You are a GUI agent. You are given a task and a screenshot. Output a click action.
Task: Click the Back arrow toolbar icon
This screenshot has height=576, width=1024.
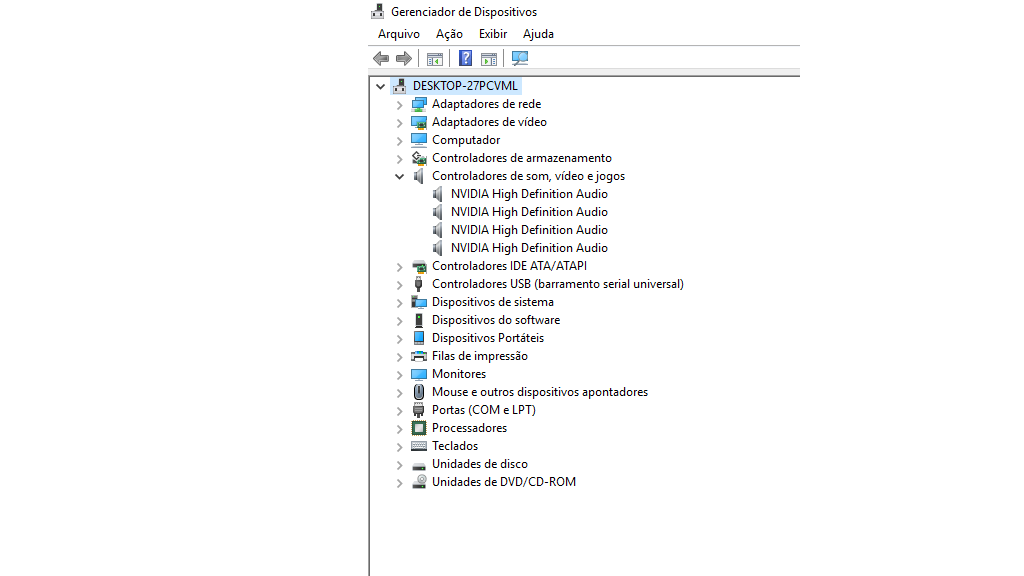tap(381, 59)
